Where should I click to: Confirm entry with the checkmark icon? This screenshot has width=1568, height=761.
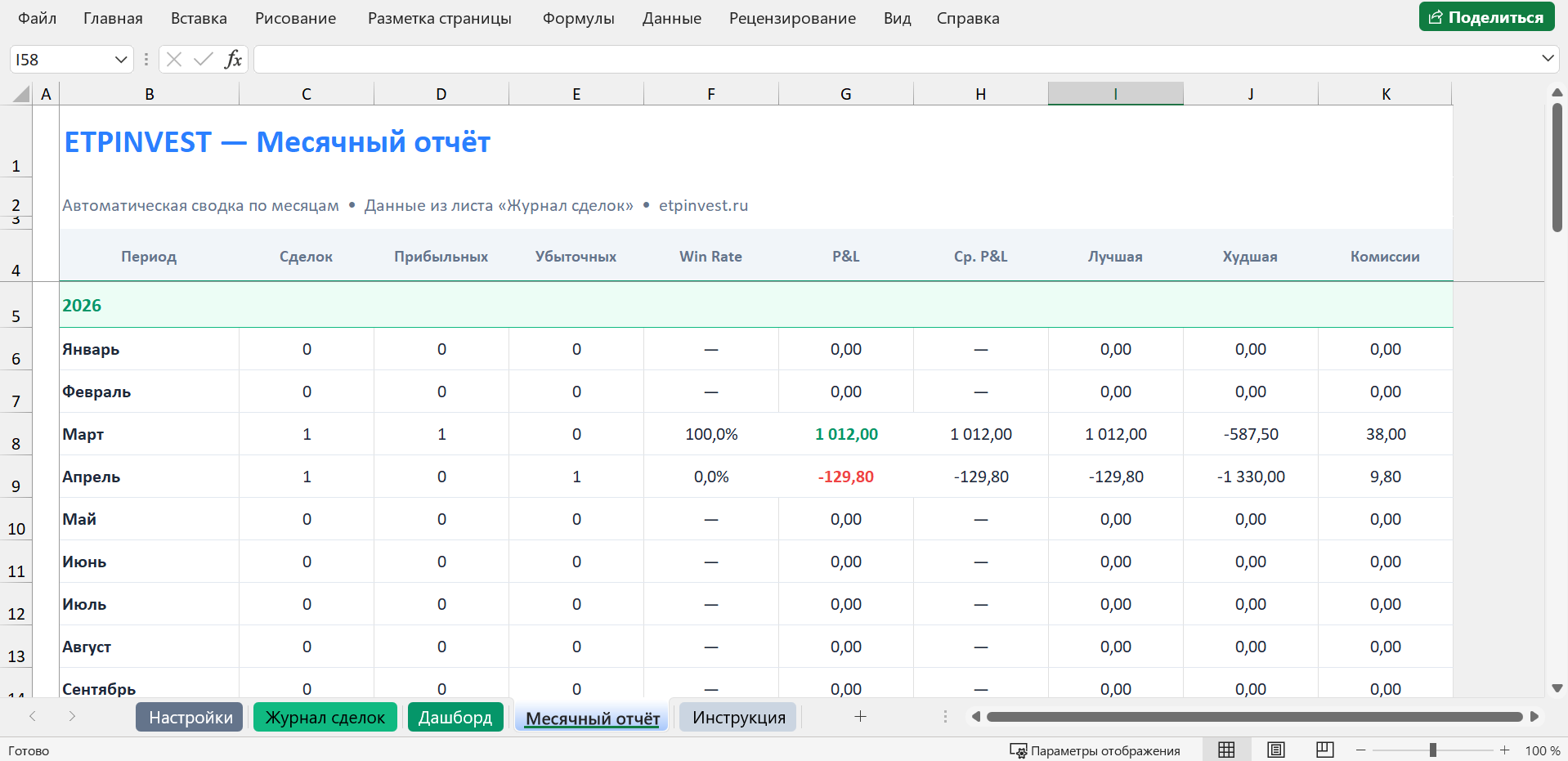pos(204,59)
